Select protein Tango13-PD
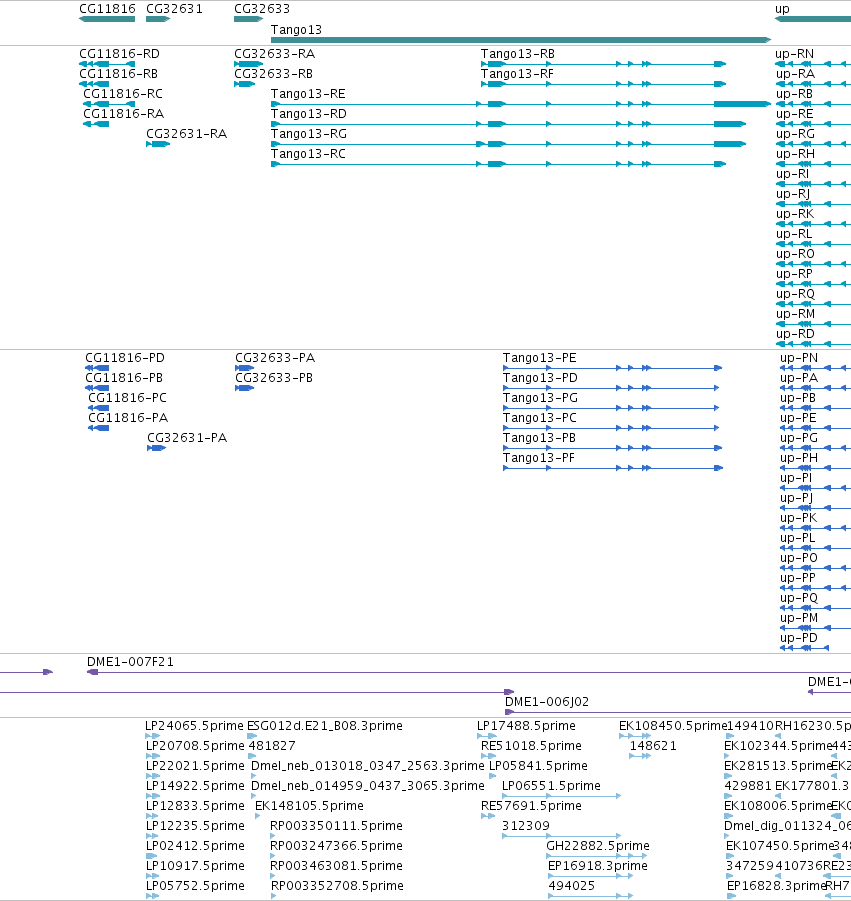This screenshot has width=851, height=901. [540, 378]
